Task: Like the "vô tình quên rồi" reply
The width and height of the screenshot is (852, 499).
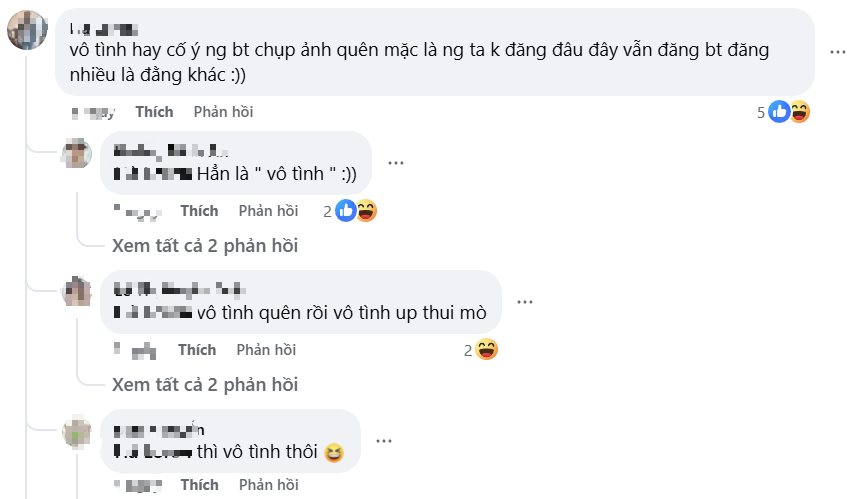Action: click(197, 350)
